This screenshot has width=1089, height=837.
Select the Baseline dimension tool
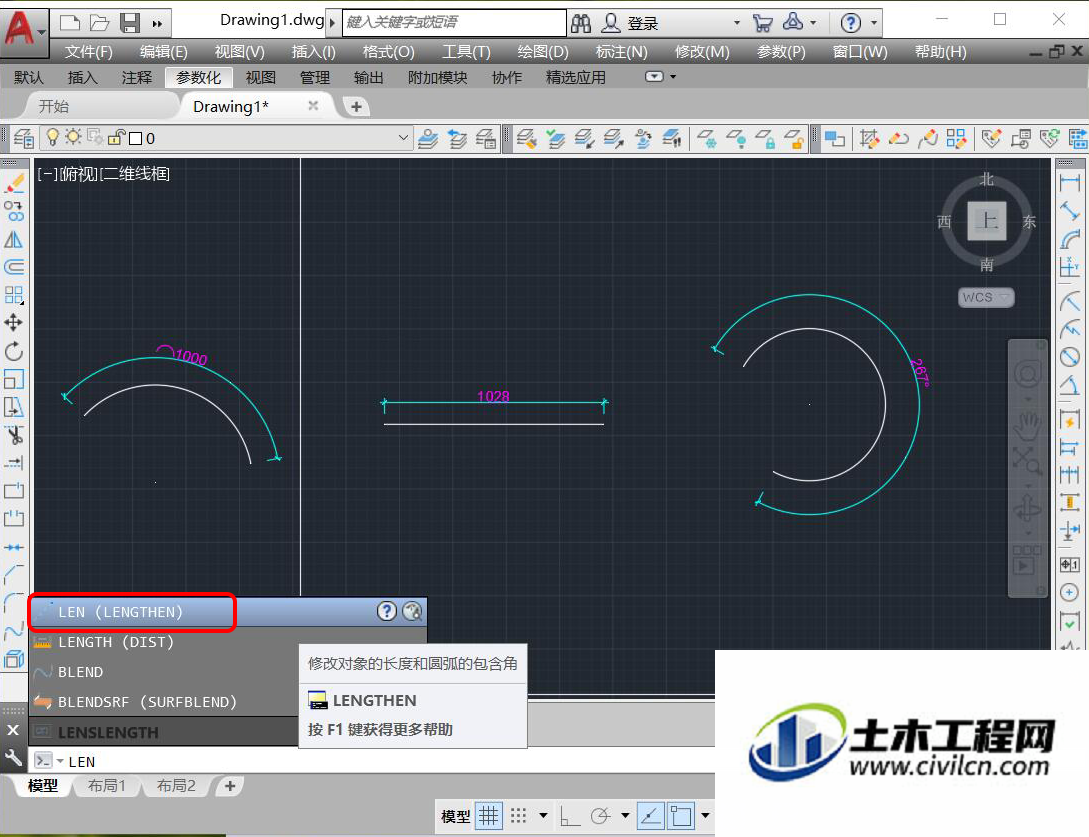(1070, 447)
